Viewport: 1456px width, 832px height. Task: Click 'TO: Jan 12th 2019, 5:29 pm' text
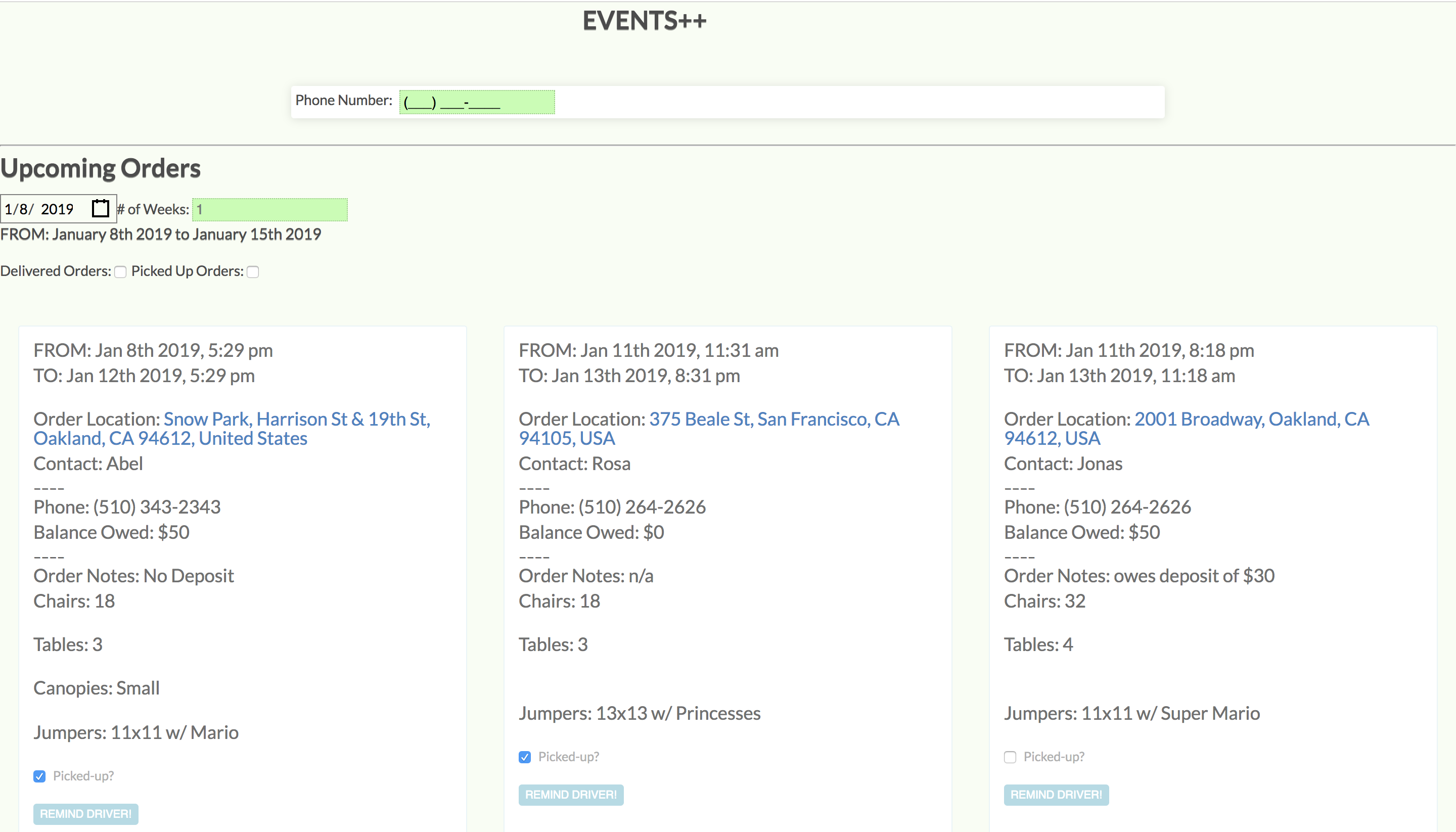[144, 376]
